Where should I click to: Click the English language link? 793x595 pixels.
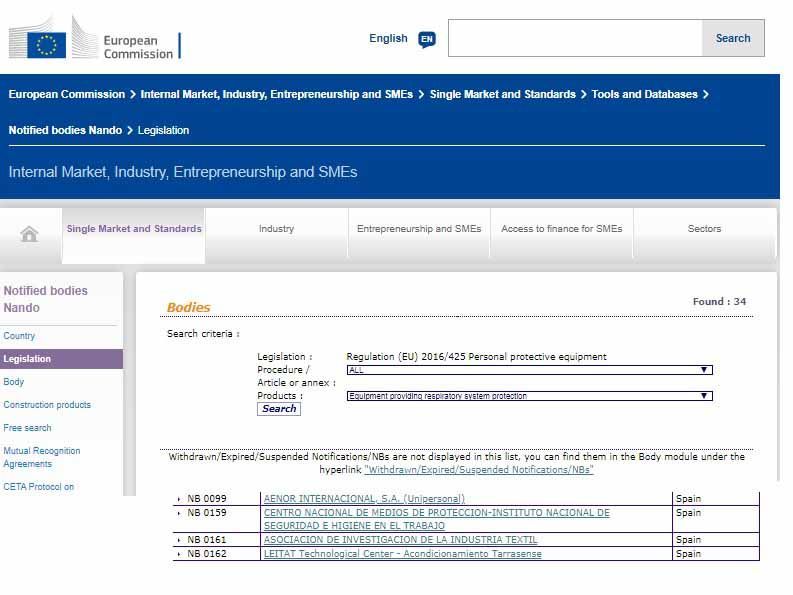click(388, 38)
